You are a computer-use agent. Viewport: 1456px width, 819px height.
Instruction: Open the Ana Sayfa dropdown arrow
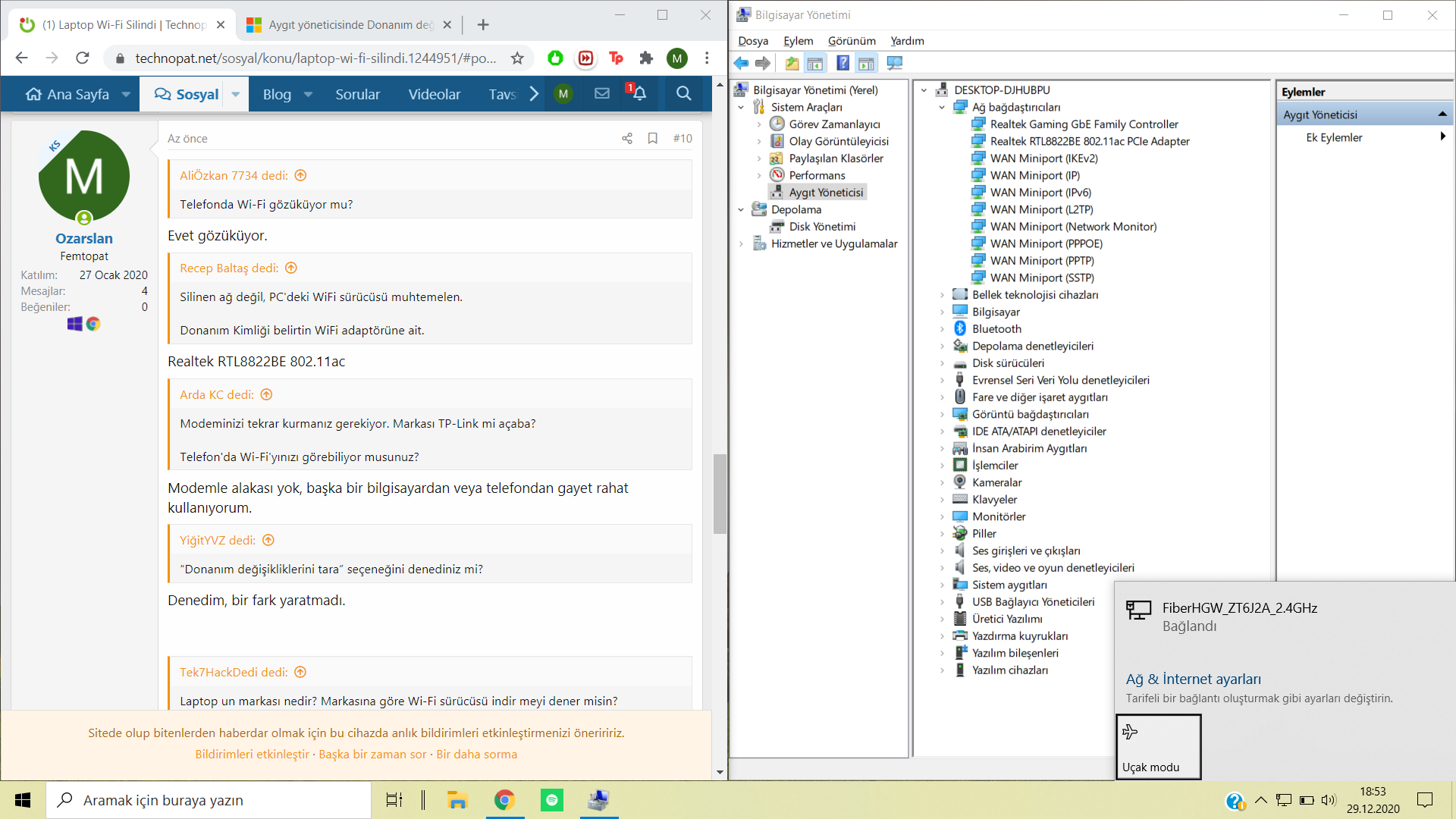pyautogui.click(x=126, y=95)
